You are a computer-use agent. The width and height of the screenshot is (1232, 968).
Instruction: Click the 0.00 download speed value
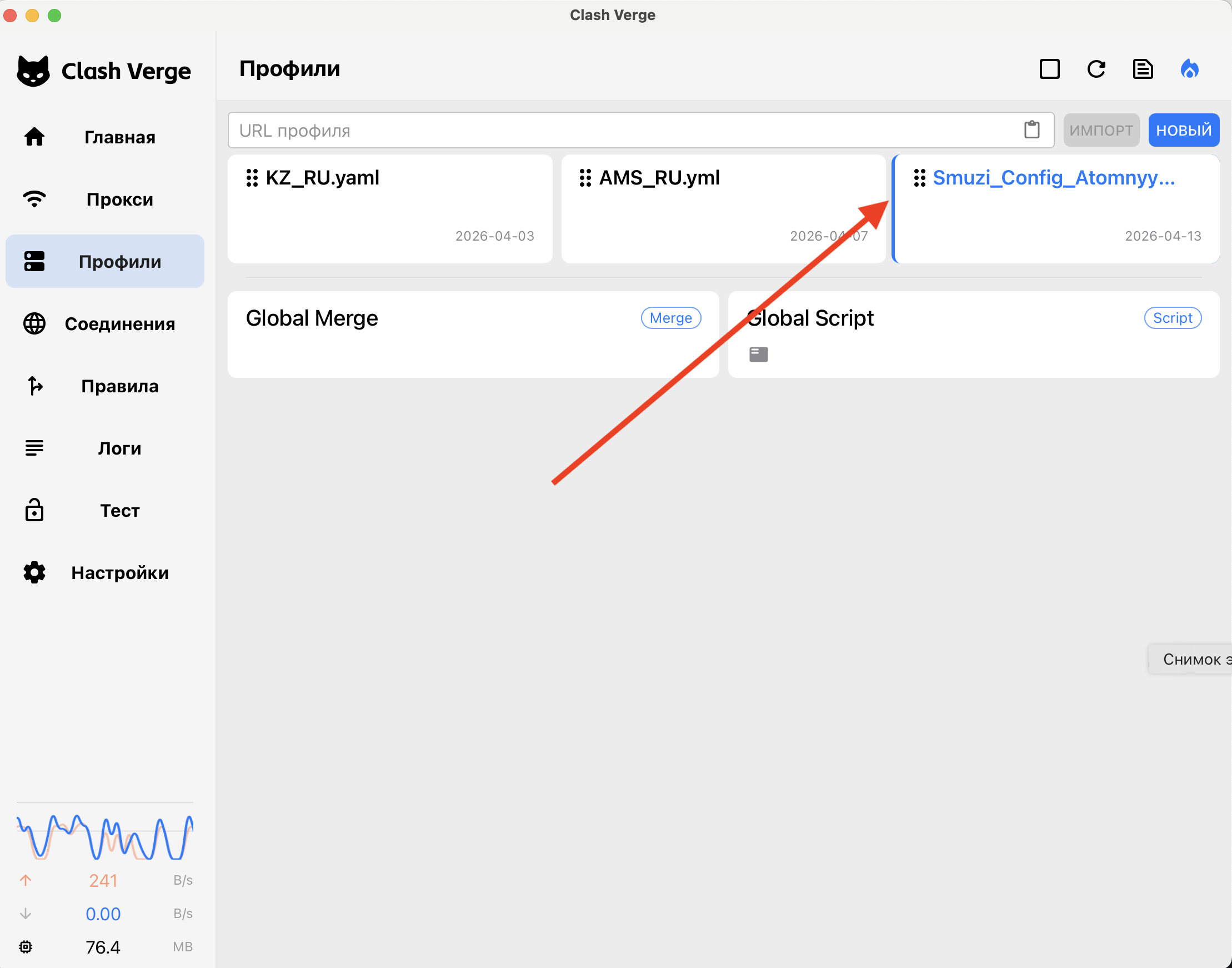[x=103, y=914]
